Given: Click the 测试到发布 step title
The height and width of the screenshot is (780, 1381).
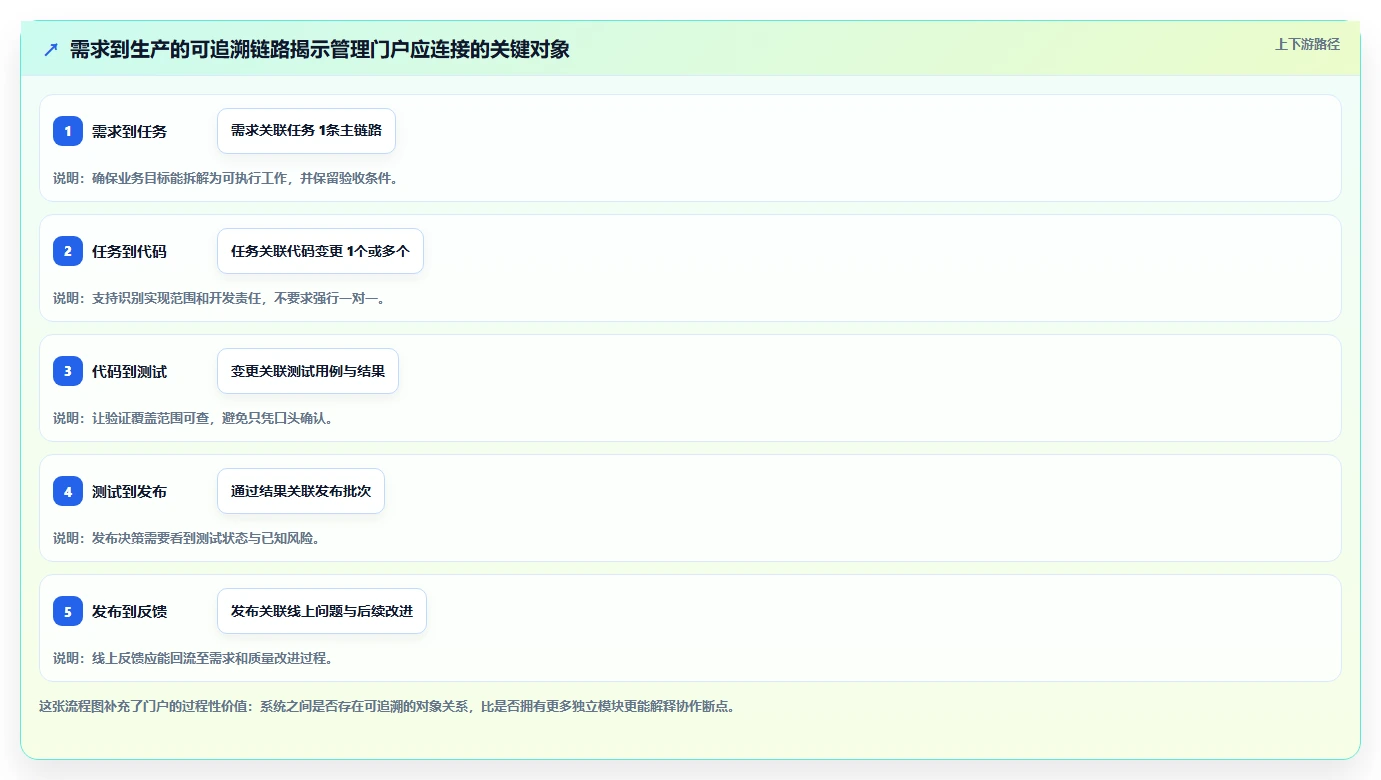Looking at the screenshot, I should tap(129, 491).
